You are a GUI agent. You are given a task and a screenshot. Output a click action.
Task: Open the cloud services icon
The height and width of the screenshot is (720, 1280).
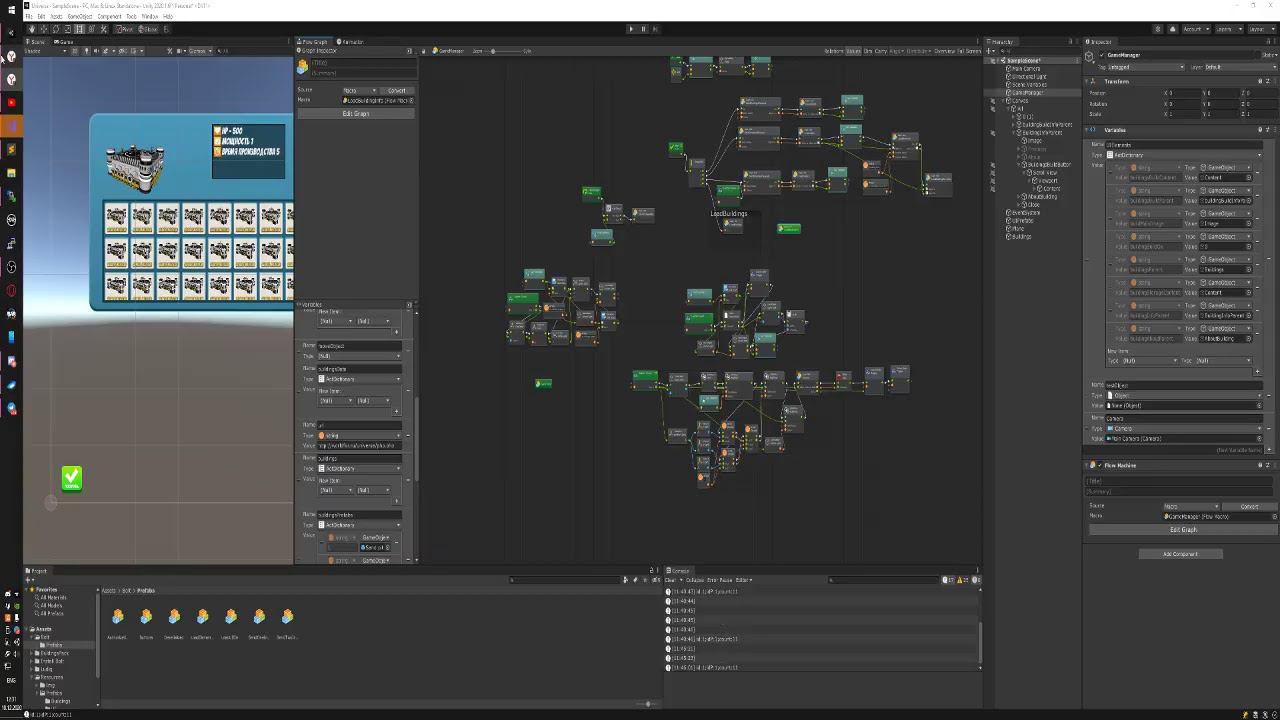(x=1173, y=29)
